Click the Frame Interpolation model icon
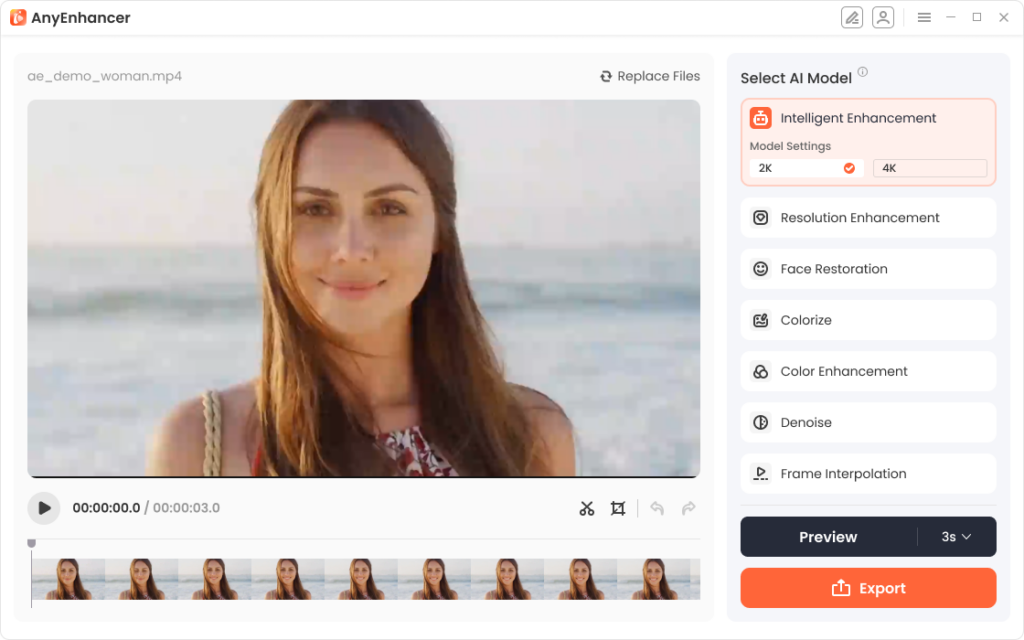 760,473
